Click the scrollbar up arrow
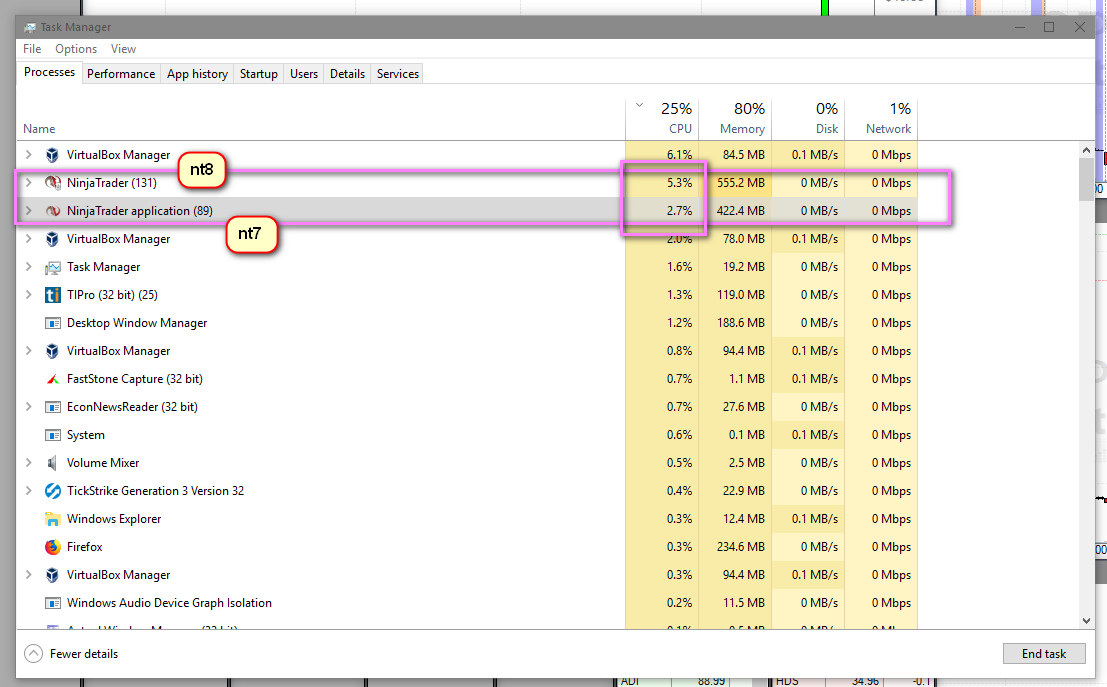The width and height of the screenshot is (1107, 687). tap(1086, 150)
